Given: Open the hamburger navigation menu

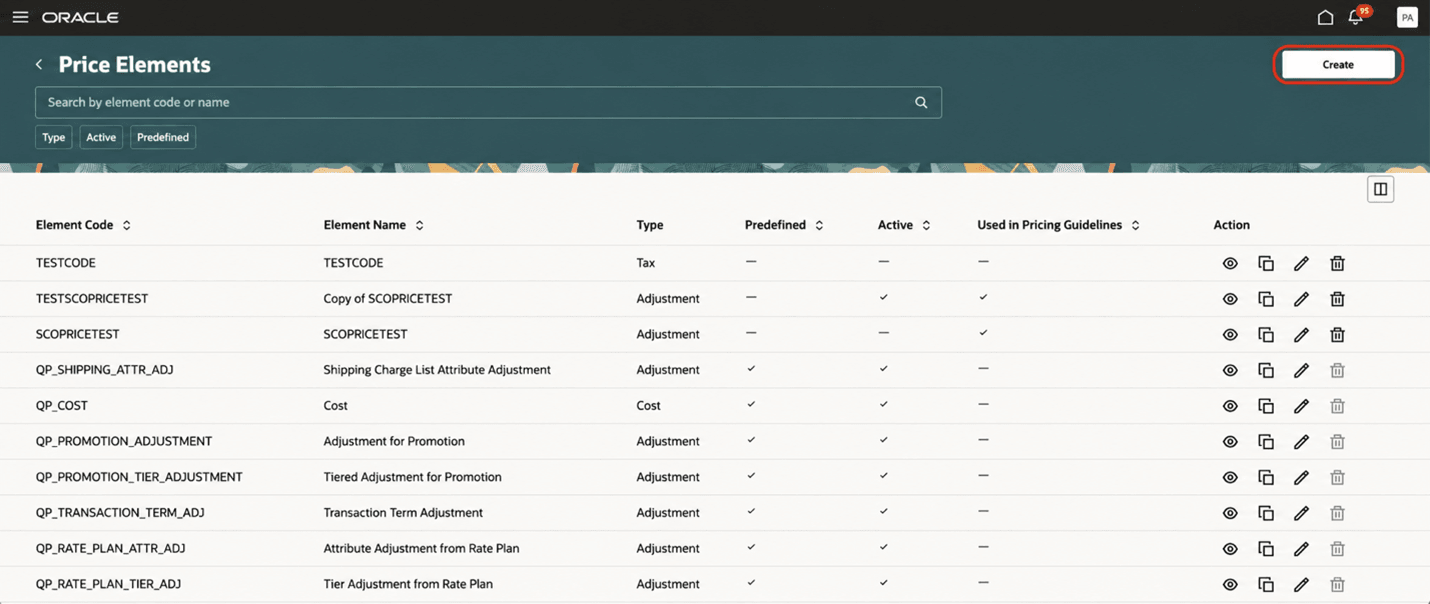Looking at the screenshot, I should [x=20, y=17].
